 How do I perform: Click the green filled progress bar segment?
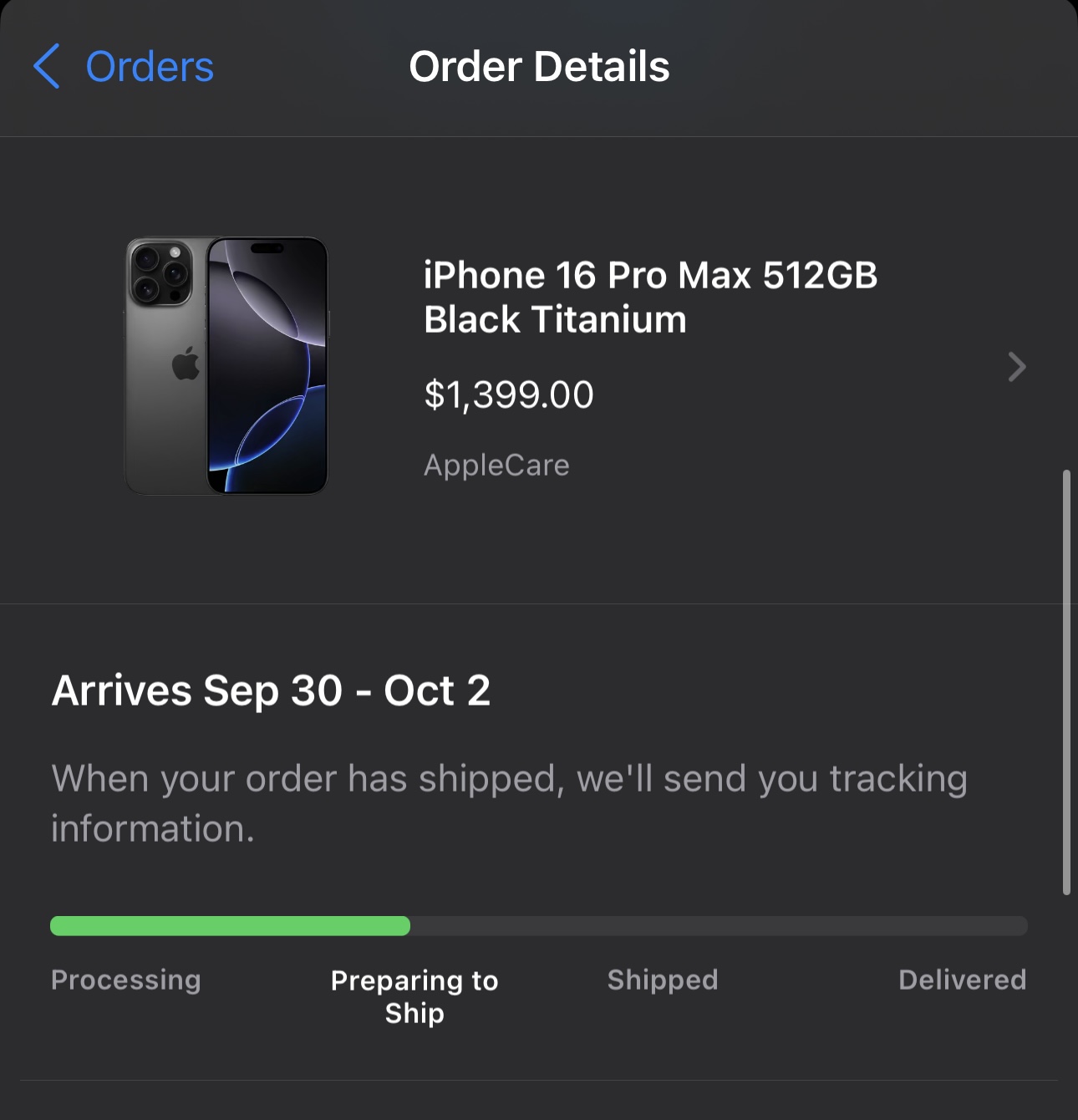(230, 925)
